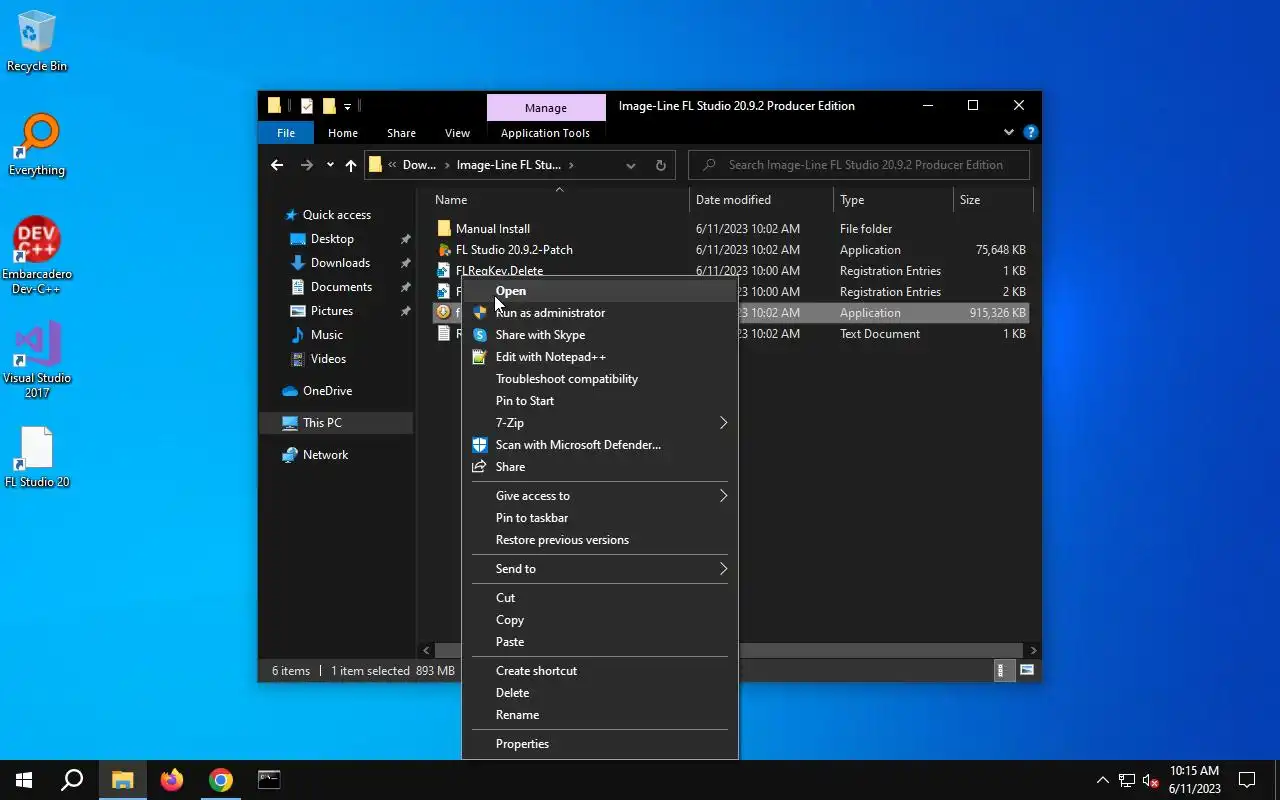Sort files by Name column header
The width and height of the screenshot is (1280, 800).
pos(560,200)
